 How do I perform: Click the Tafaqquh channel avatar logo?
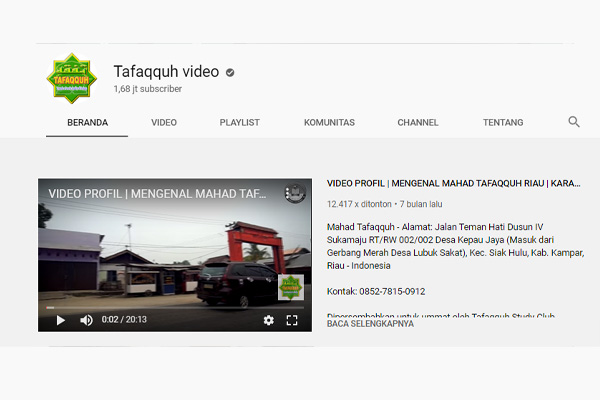72,78
